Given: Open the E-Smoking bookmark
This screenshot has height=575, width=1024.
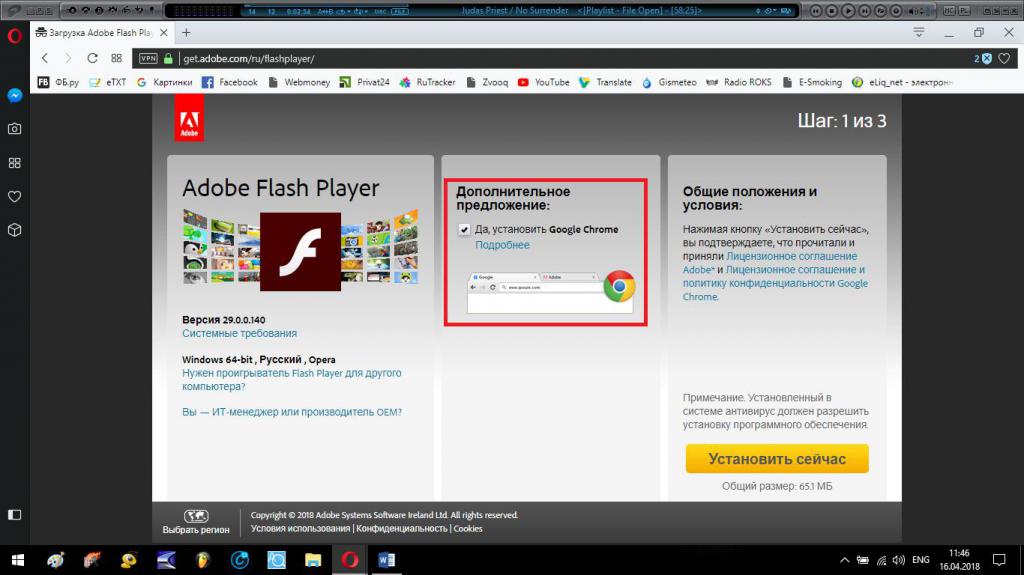Looking at the screenshot, I should pos(812,82).
